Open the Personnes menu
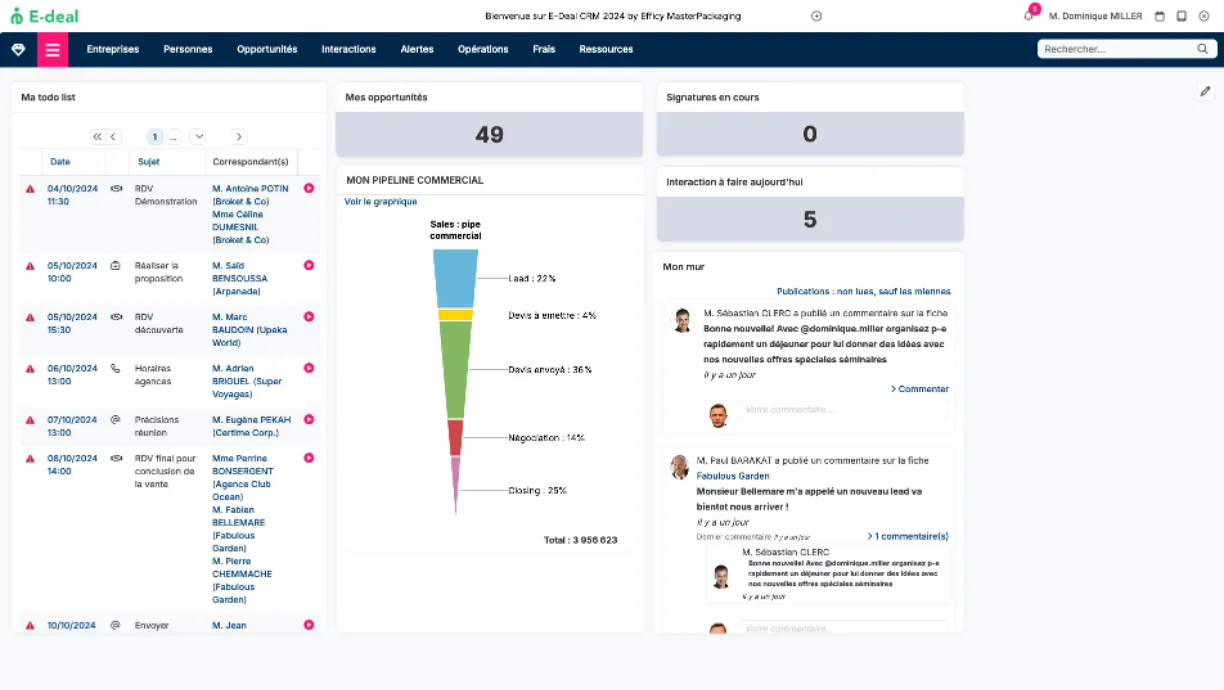The height and width of the screenshot is (690, 1224). (x=188, y=49)
